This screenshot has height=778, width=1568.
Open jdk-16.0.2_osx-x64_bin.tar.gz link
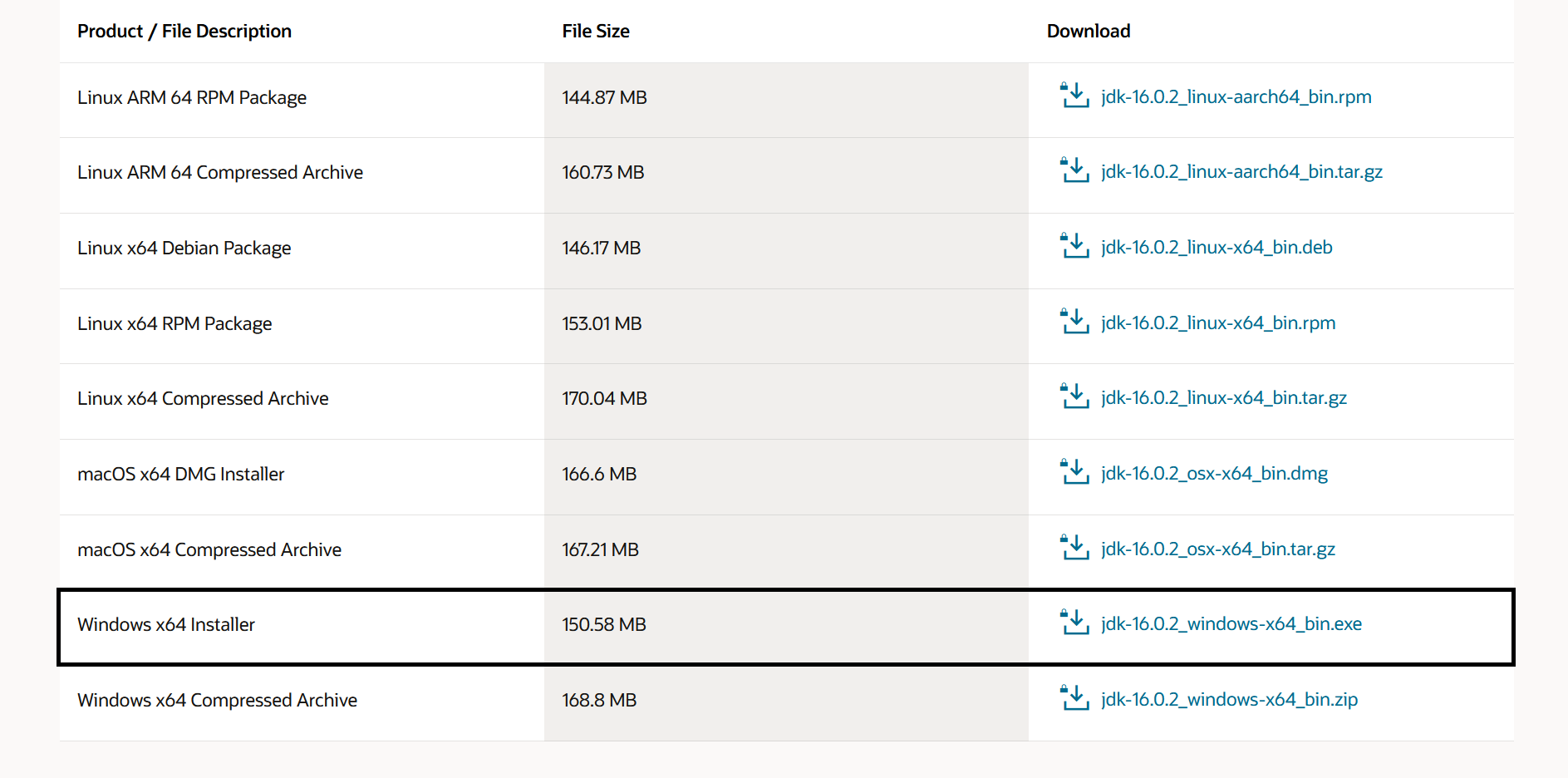pyautogui.click(x=1218, y=549)
